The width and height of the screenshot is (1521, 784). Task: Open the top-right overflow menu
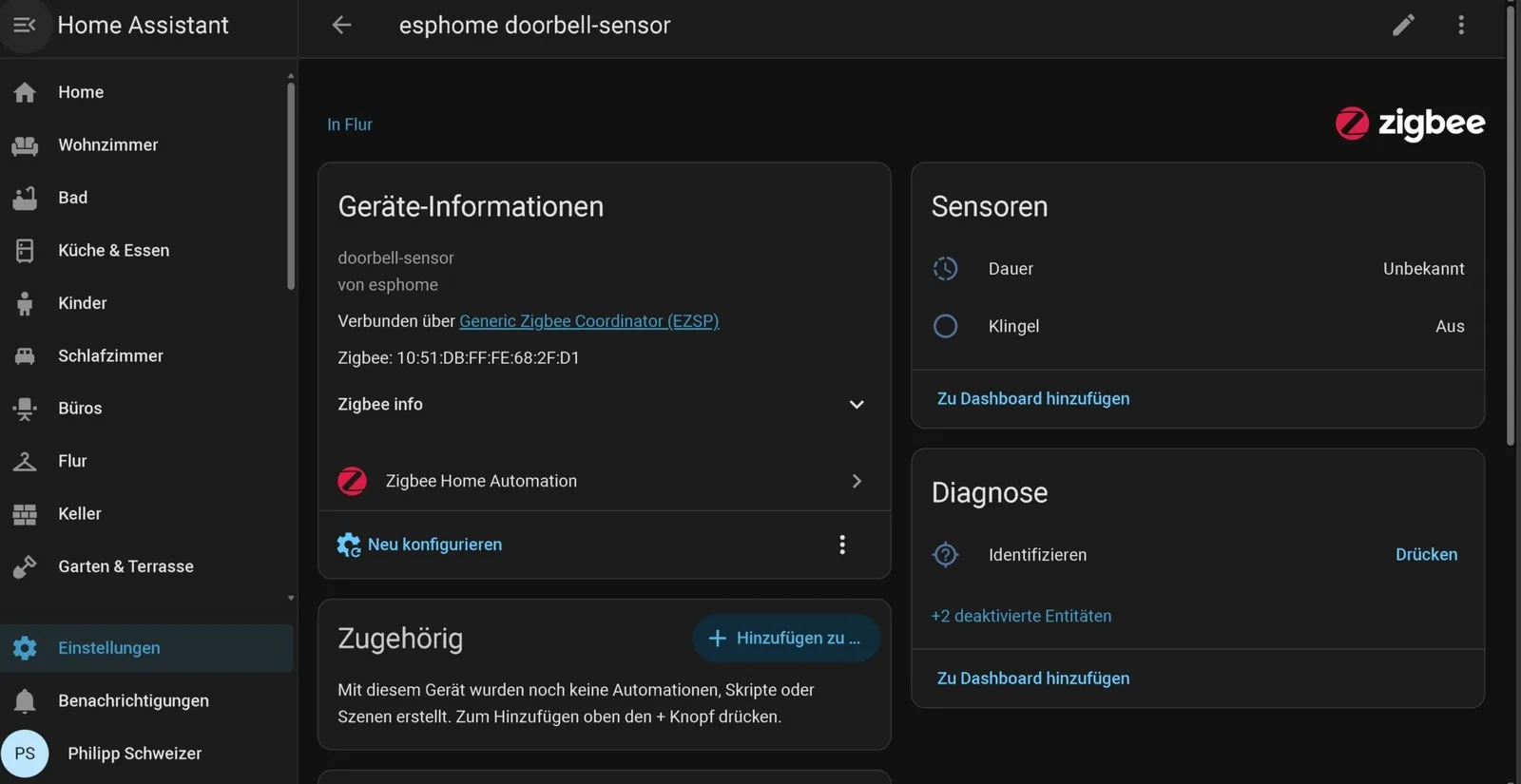pyautogui.click(x=1461, y=25)
